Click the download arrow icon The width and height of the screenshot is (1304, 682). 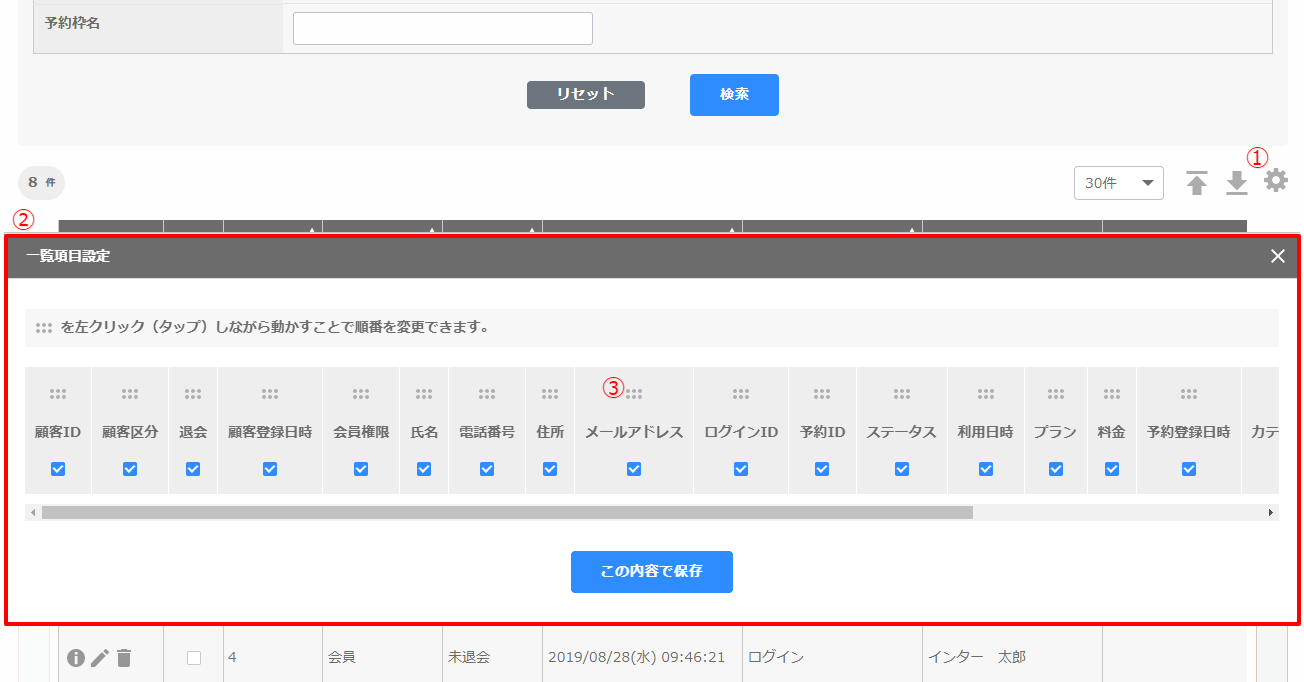[1237, 183]
